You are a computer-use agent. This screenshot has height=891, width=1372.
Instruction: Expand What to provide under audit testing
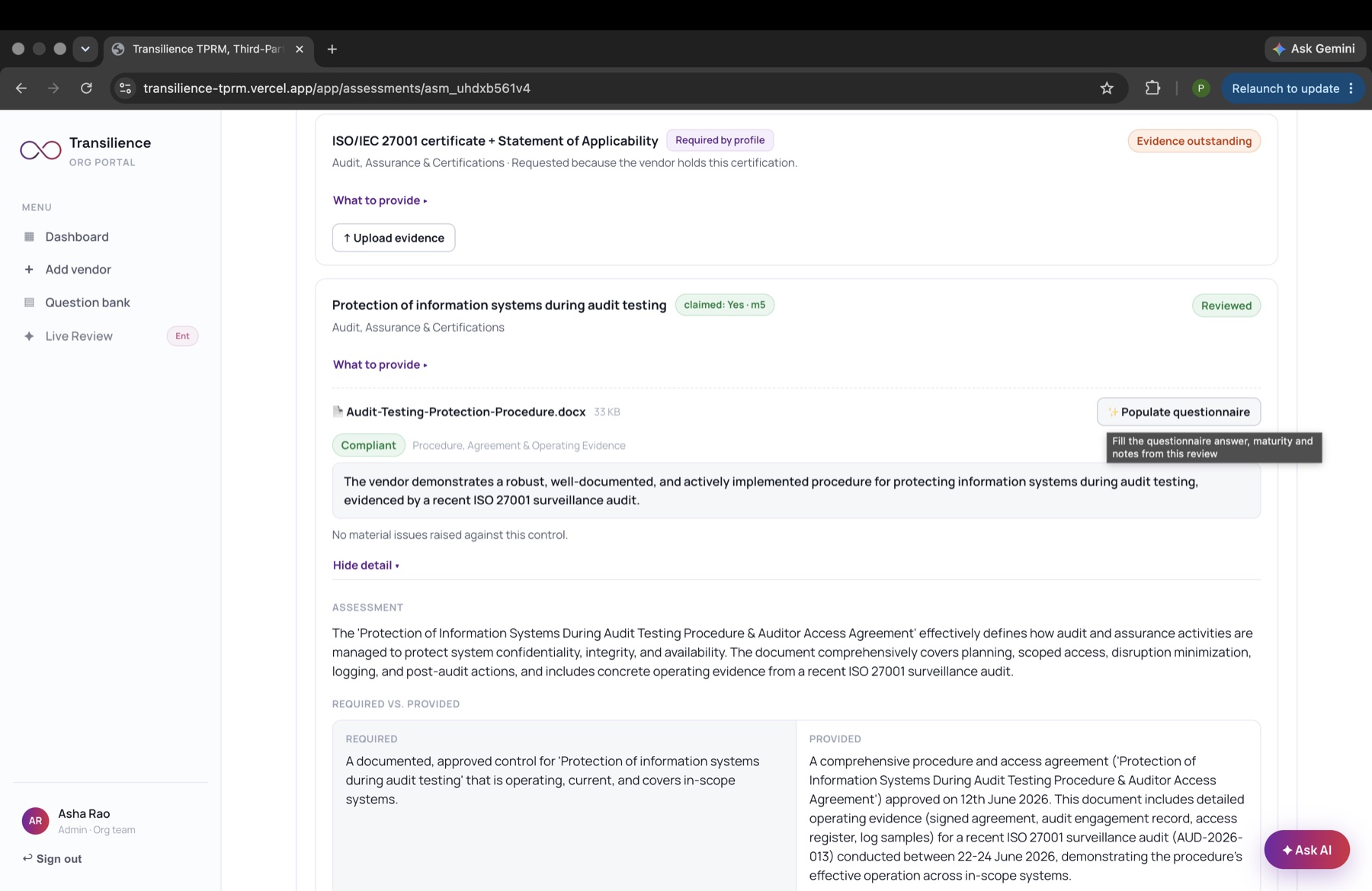click(380, 364)
